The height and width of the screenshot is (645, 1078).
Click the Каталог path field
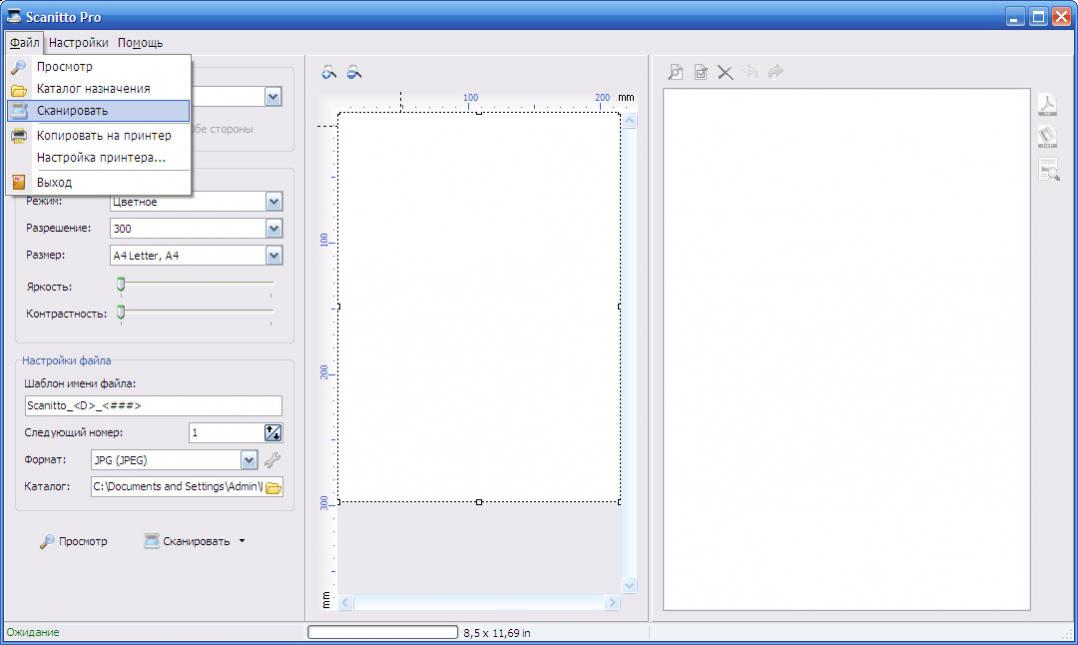[x=178, y=487]
